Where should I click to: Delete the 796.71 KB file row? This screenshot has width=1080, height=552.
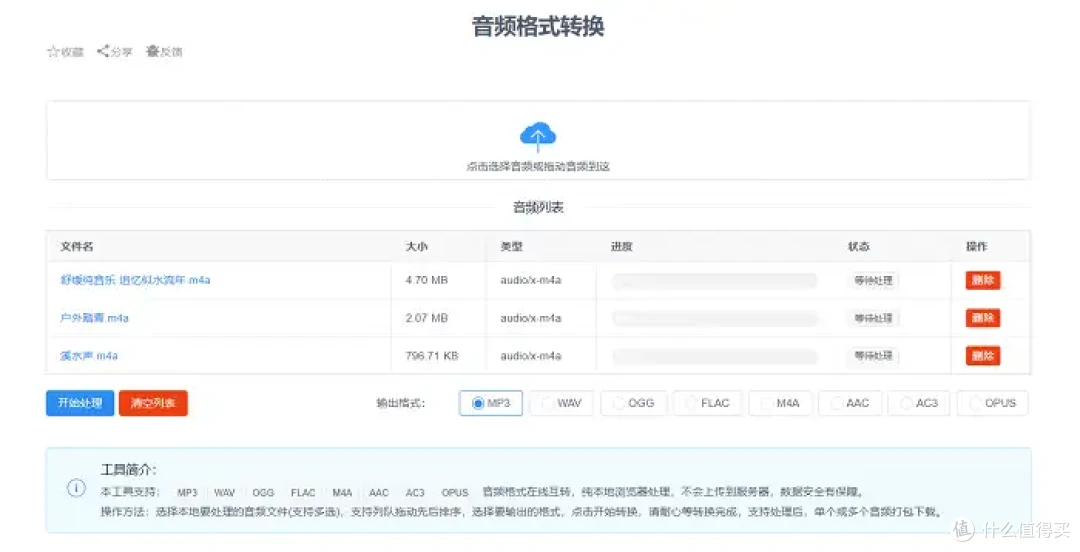(982, 356)
